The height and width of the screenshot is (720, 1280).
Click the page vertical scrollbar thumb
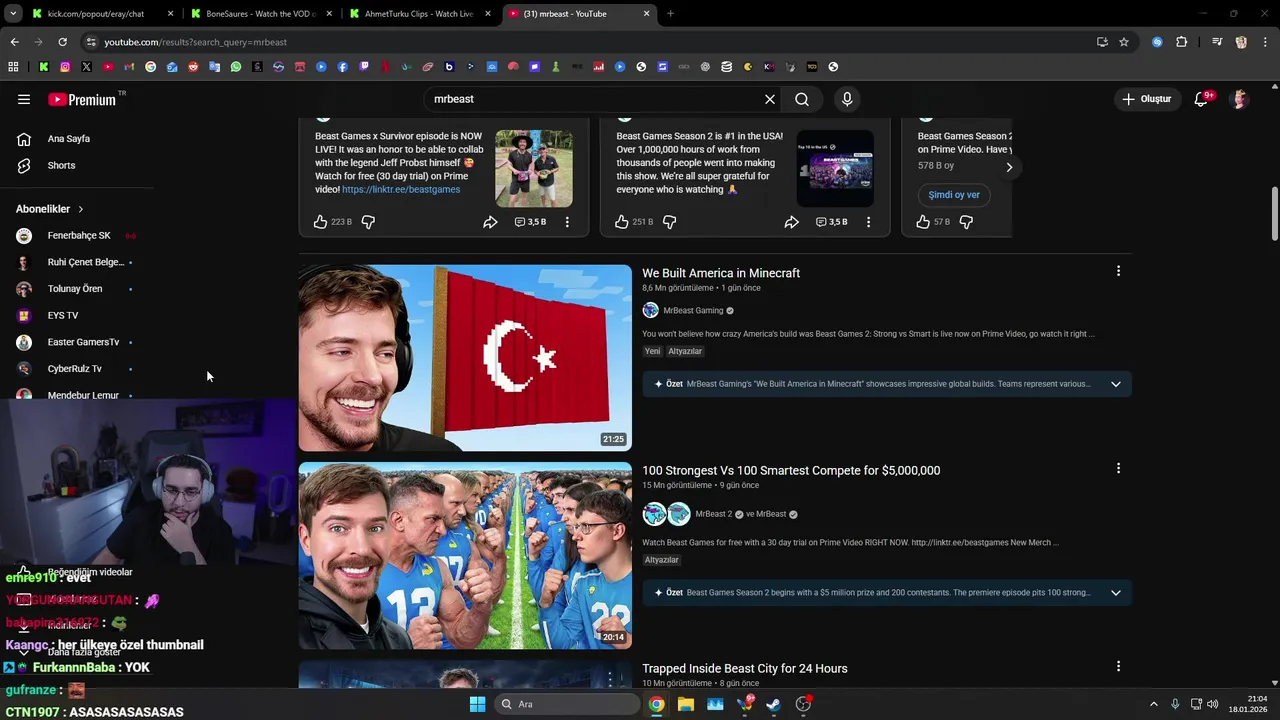(1274, 213)
